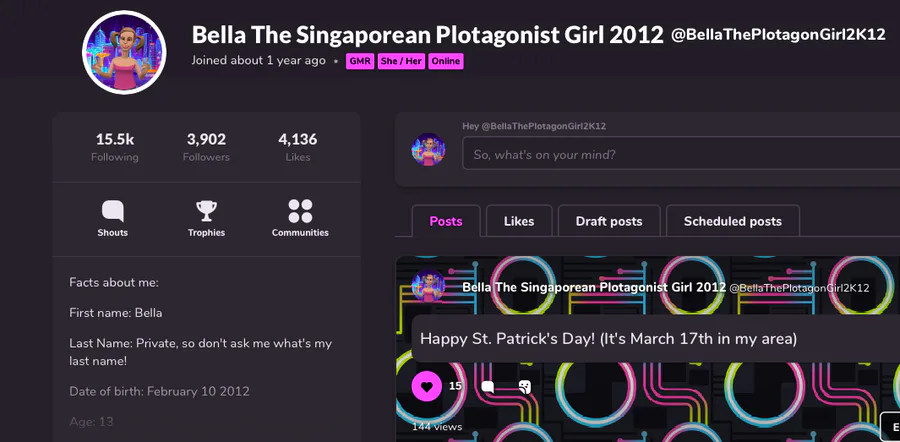900x442 pixels.
Task: Click the Online status badge
Action: coord(445,61)
